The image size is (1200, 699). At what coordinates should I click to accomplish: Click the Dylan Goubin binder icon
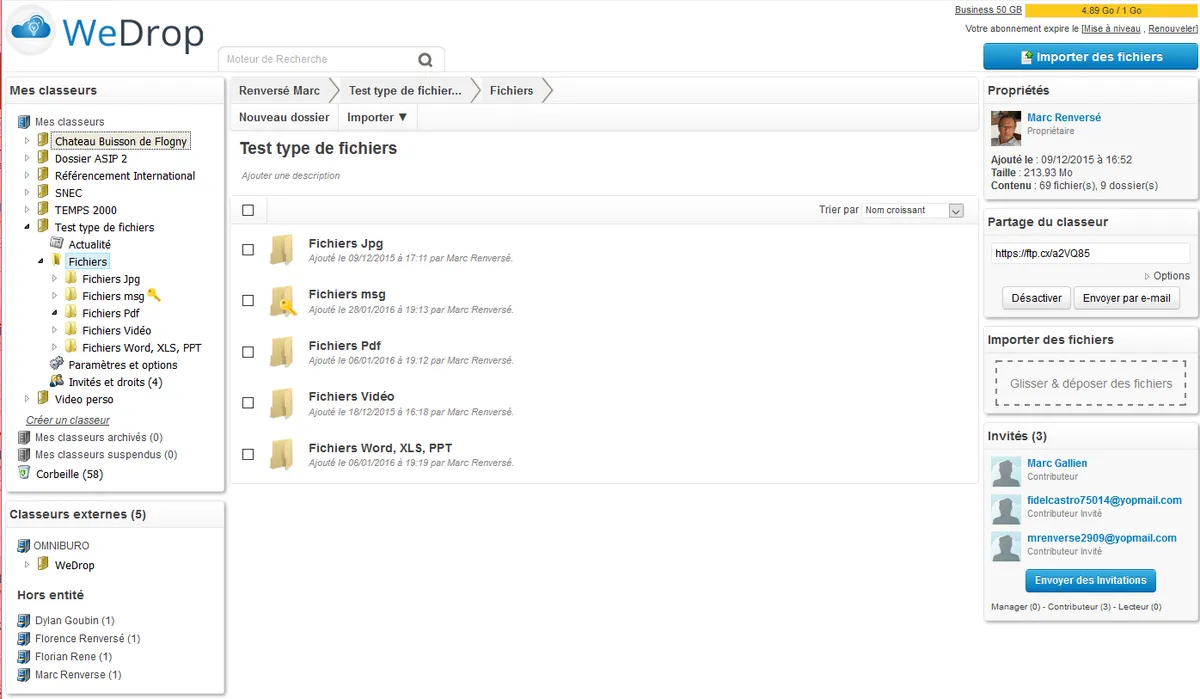click(24, 620)
